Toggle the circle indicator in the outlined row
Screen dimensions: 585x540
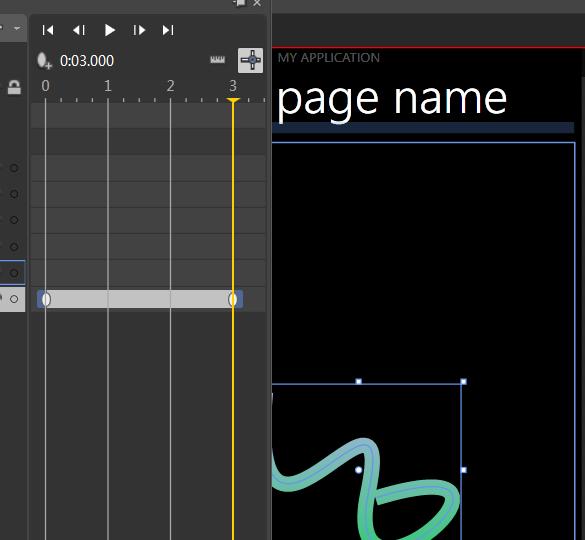[x=14, y=273]
